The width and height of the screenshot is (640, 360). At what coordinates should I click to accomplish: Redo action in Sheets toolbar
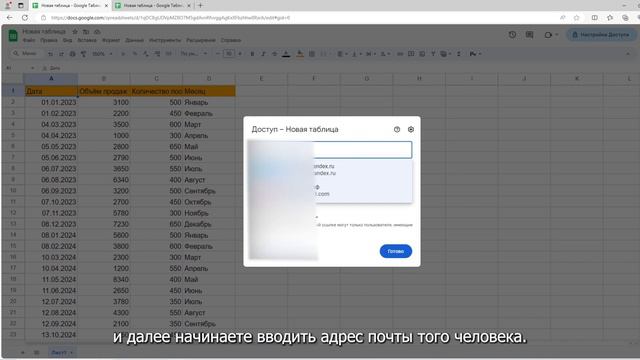click(x=61, y=54)
